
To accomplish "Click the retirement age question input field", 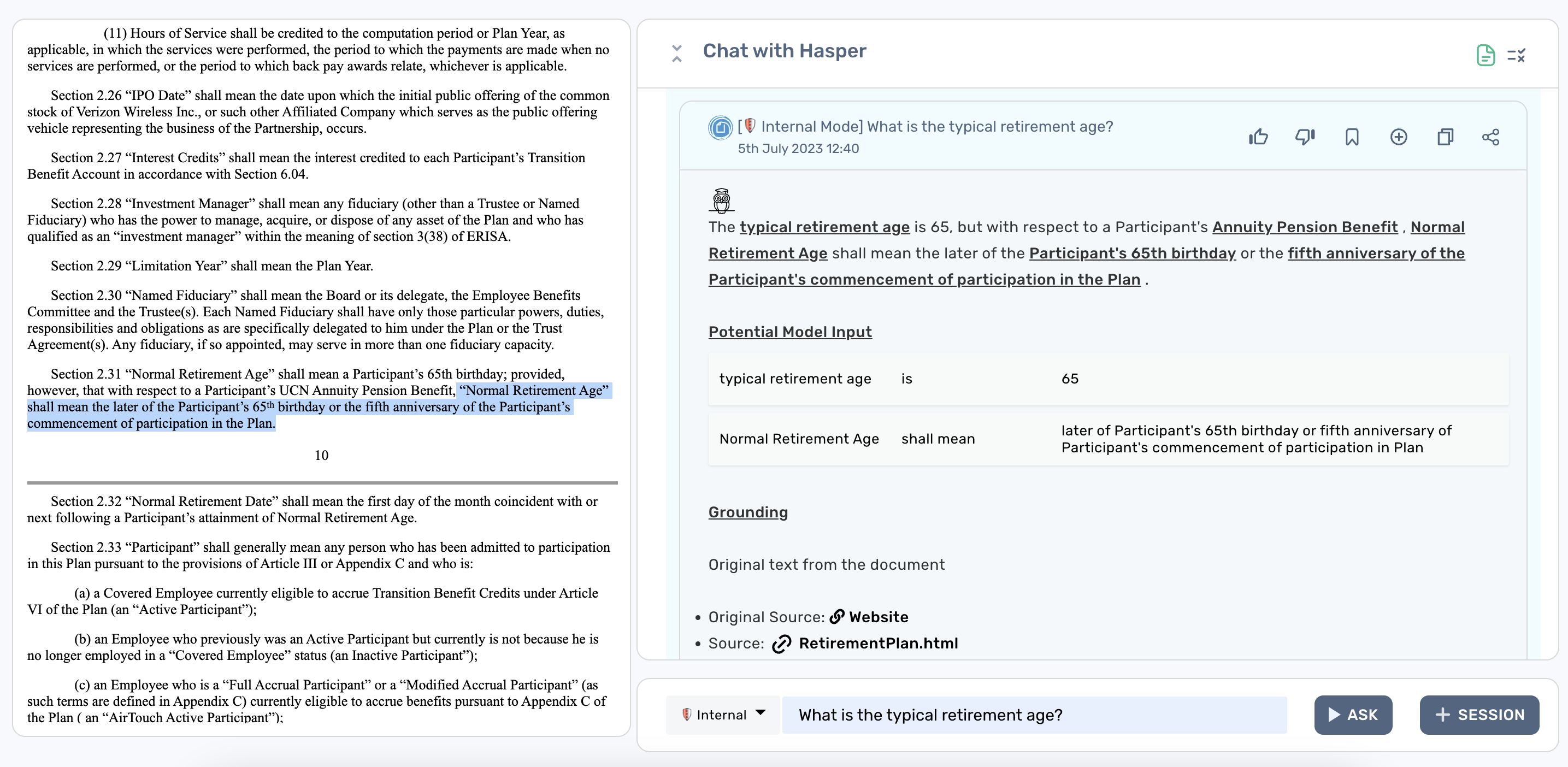I will coord(1034,714).
